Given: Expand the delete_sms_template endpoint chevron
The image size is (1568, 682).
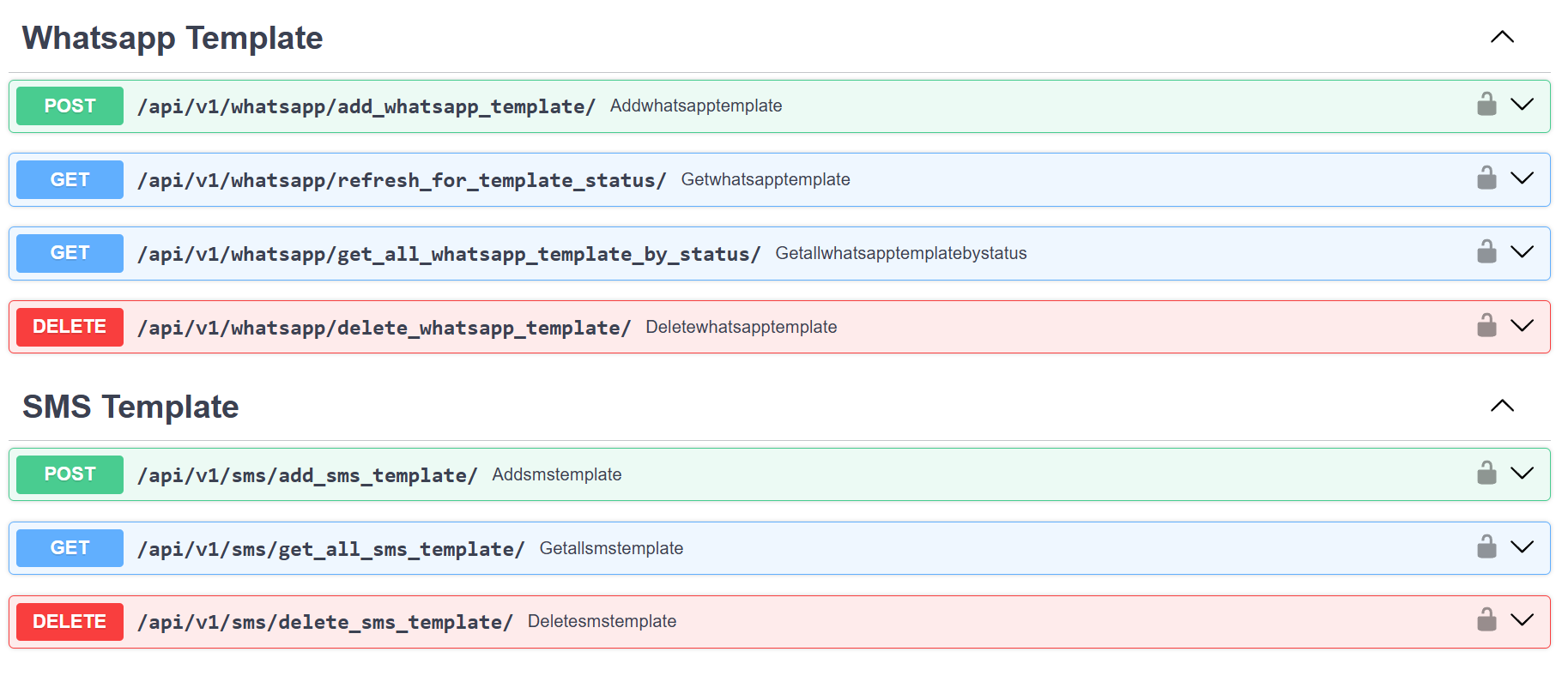Looking at the screenshot, I should [1522, 620].
